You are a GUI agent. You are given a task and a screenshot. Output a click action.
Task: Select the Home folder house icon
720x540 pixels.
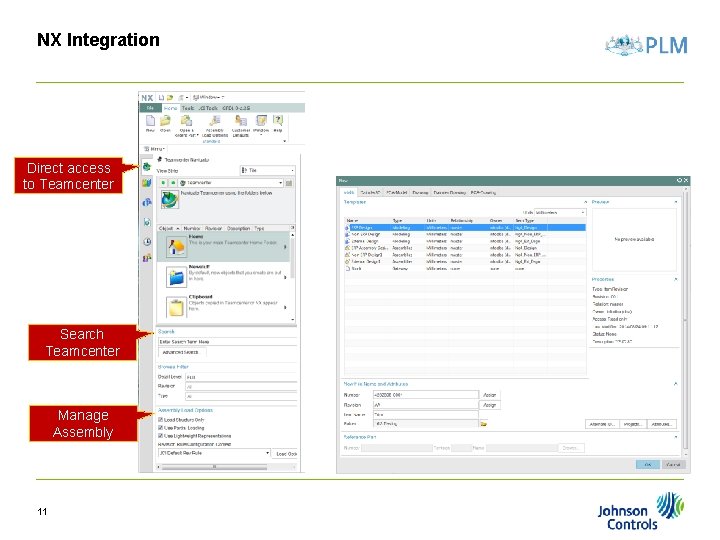point(176,247)
